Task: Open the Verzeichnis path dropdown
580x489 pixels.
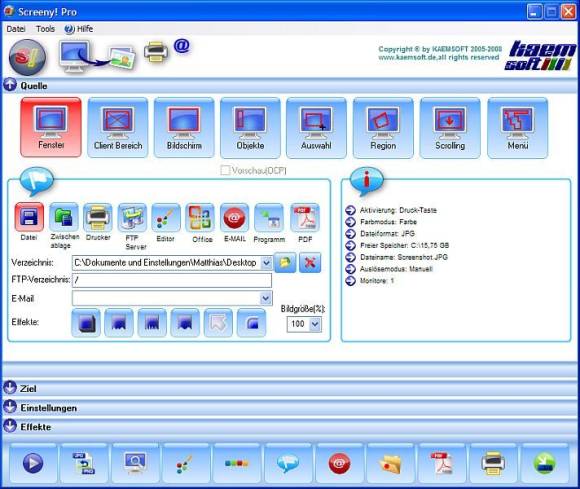Action: point(266,263)
